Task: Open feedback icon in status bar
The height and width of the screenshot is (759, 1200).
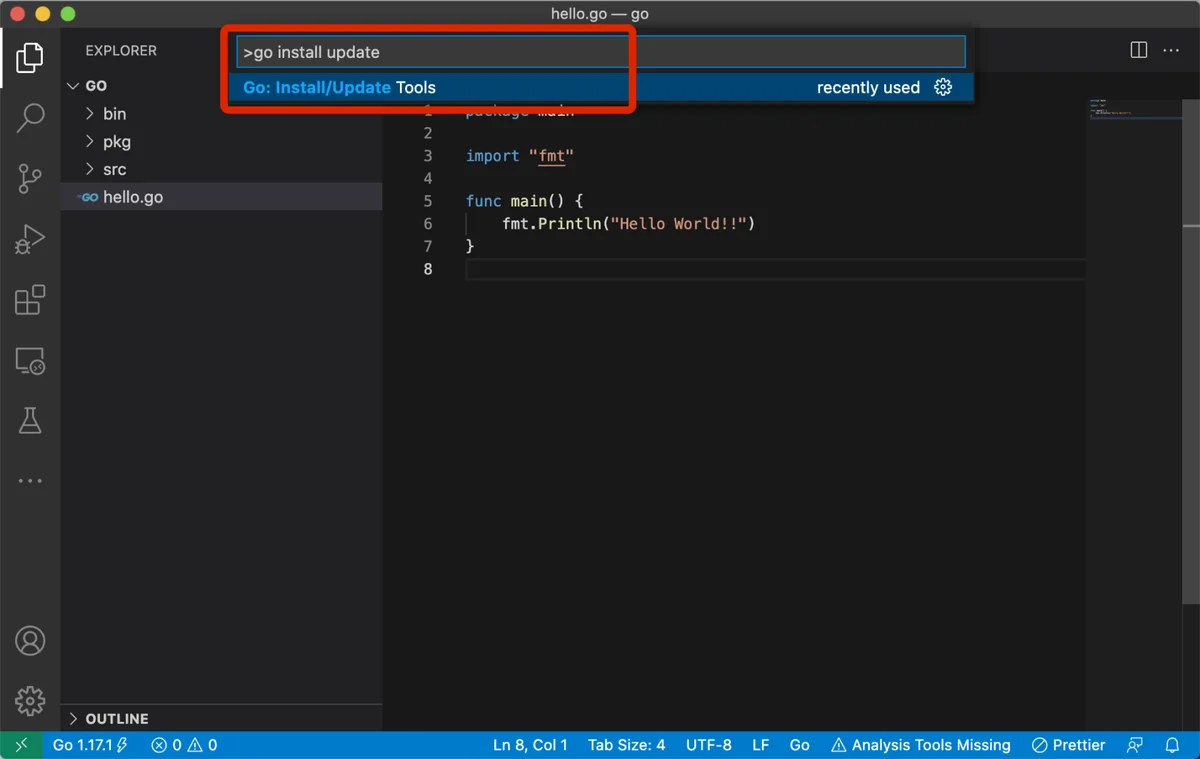Action: (x=1134, y=745)
